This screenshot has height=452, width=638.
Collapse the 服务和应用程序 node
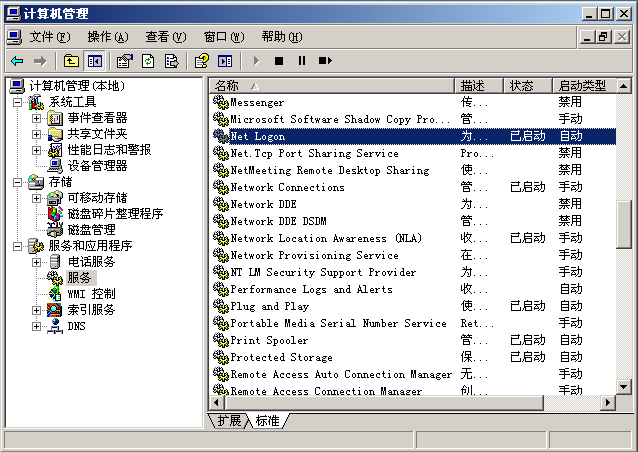click(17, 246)
